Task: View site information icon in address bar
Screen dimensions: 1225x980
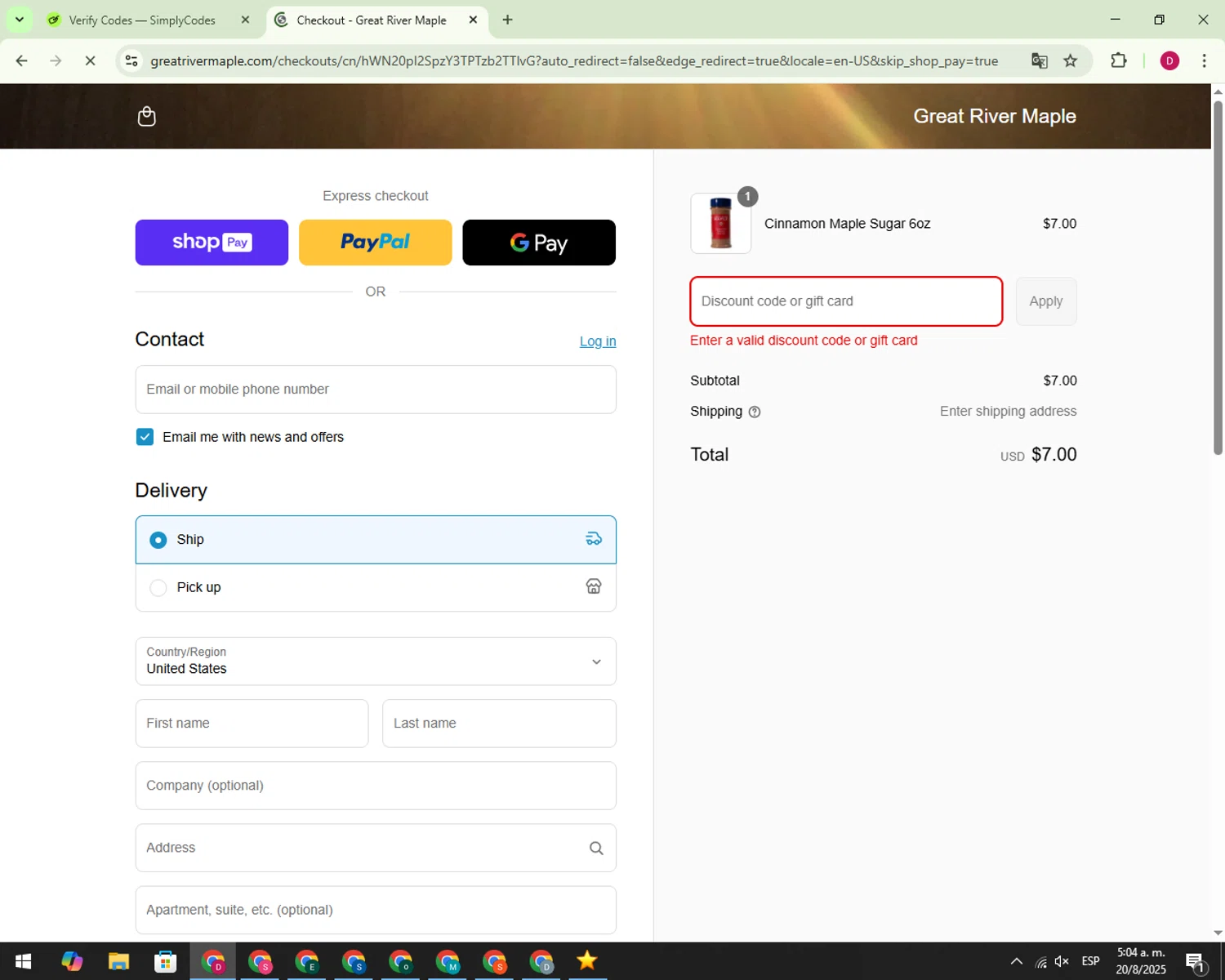Action: pyautogui.click(x=131, y=60)
